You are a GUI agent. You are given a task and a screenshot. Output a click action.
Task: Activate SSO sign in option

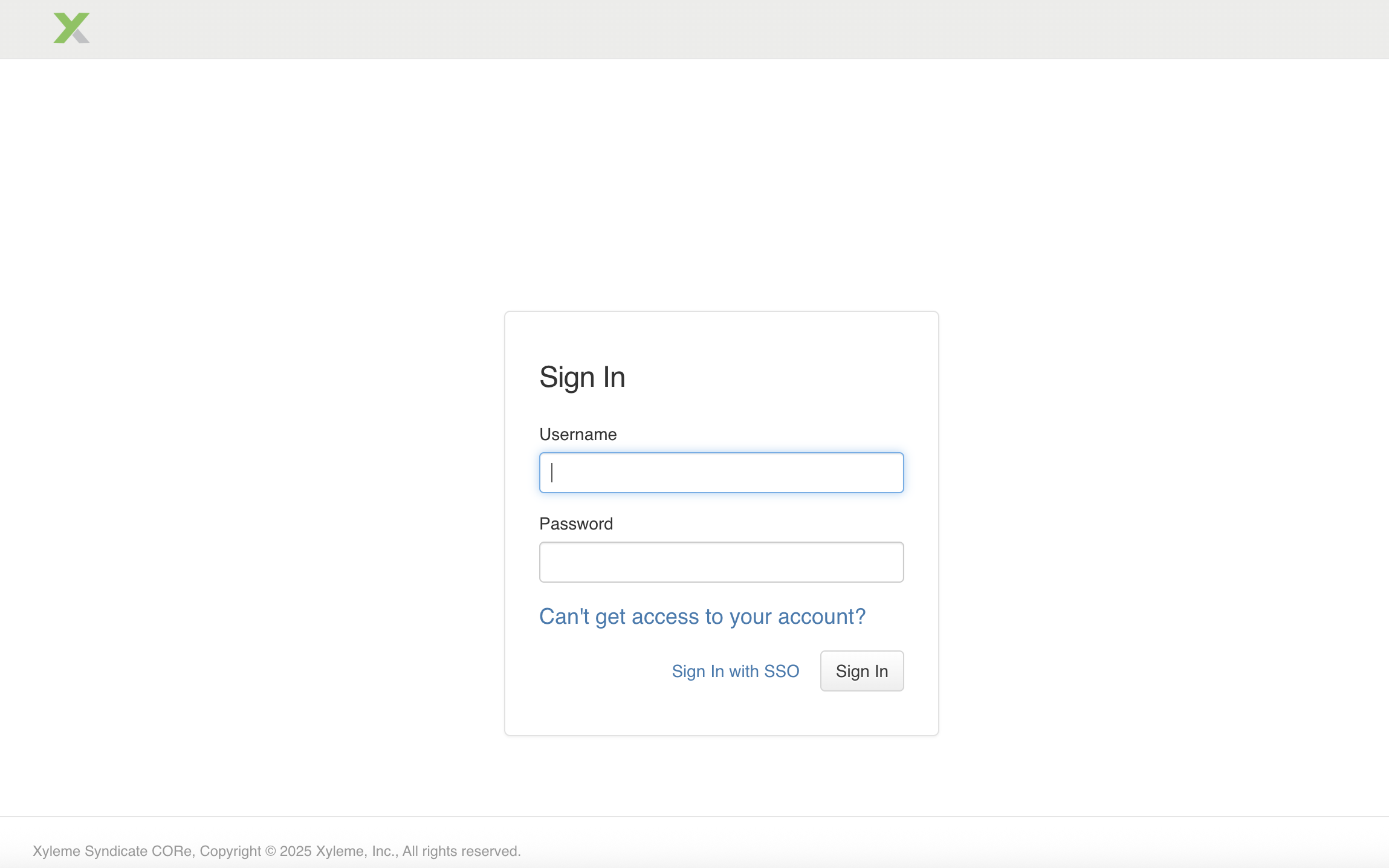tap(735, 671)
